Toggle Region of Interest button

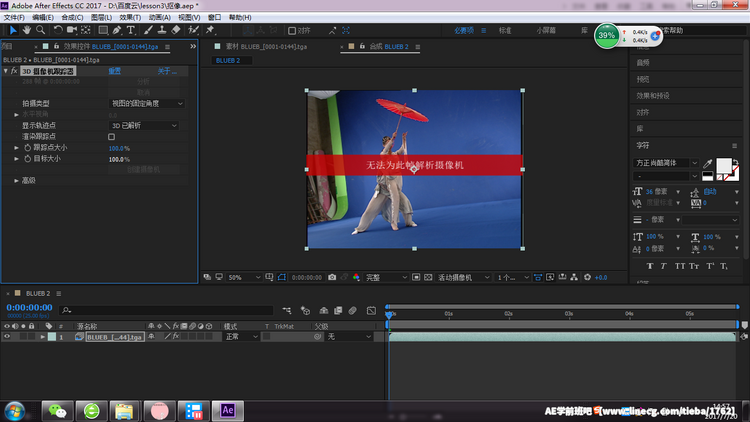tap(416, 278)
